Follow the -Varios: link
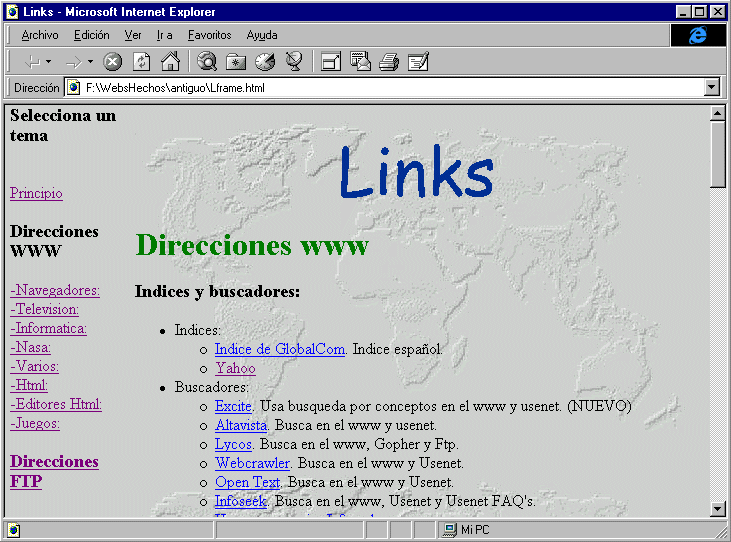The image size is (731, 542). coord(34,366)
